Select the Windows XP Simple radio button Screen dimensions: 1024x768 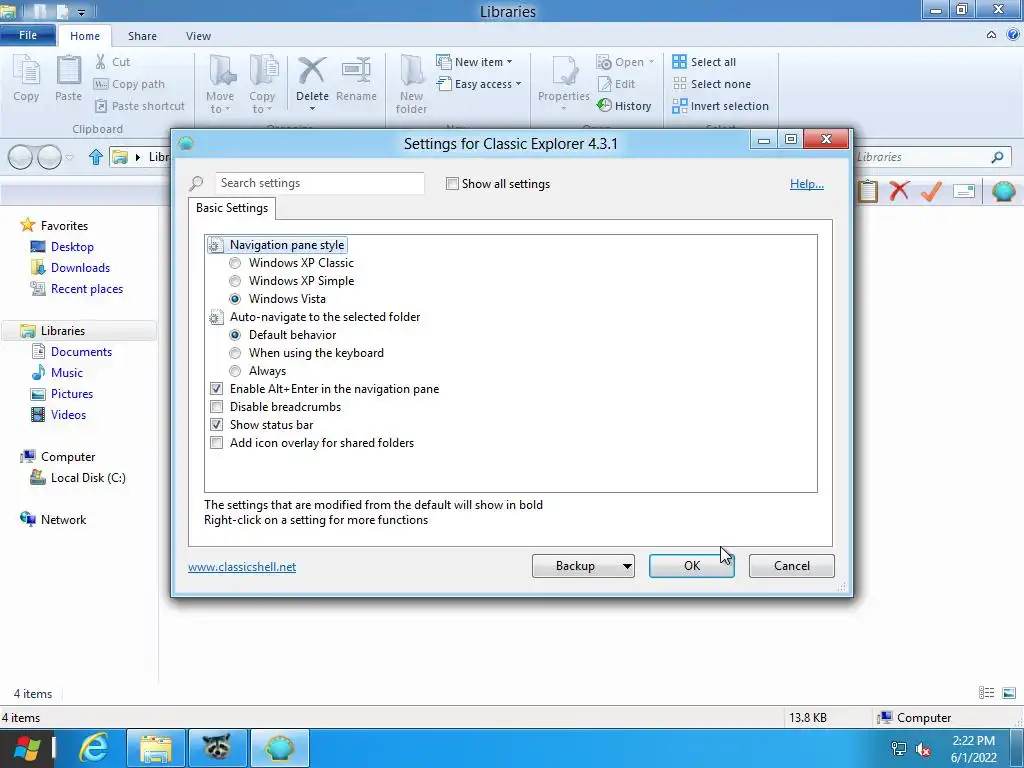pyautogui.click(x=235, y=281)
